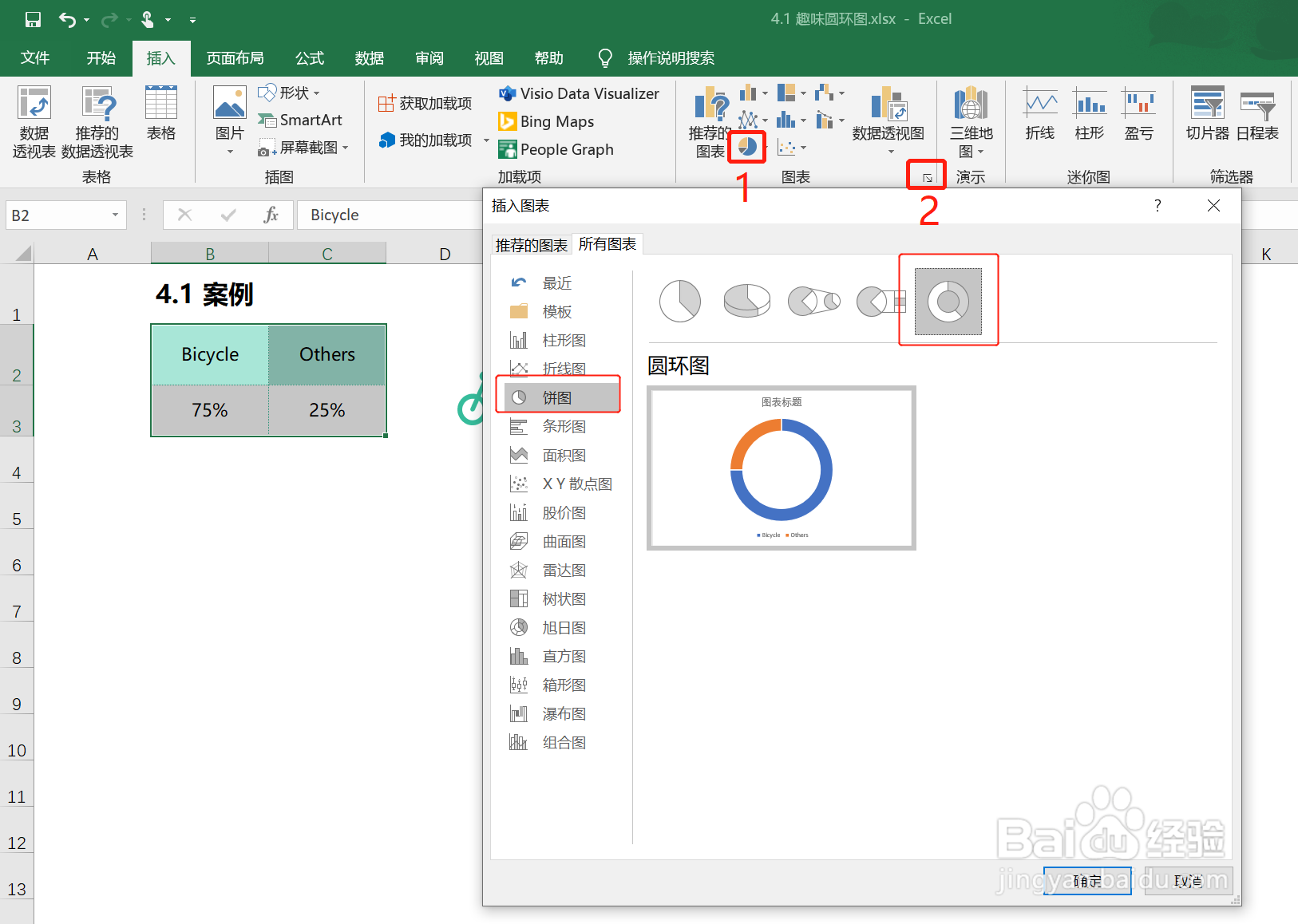Screen dimensions: 1298x924
Task: Open the charts dialog launcher
Action: point(927,177)
